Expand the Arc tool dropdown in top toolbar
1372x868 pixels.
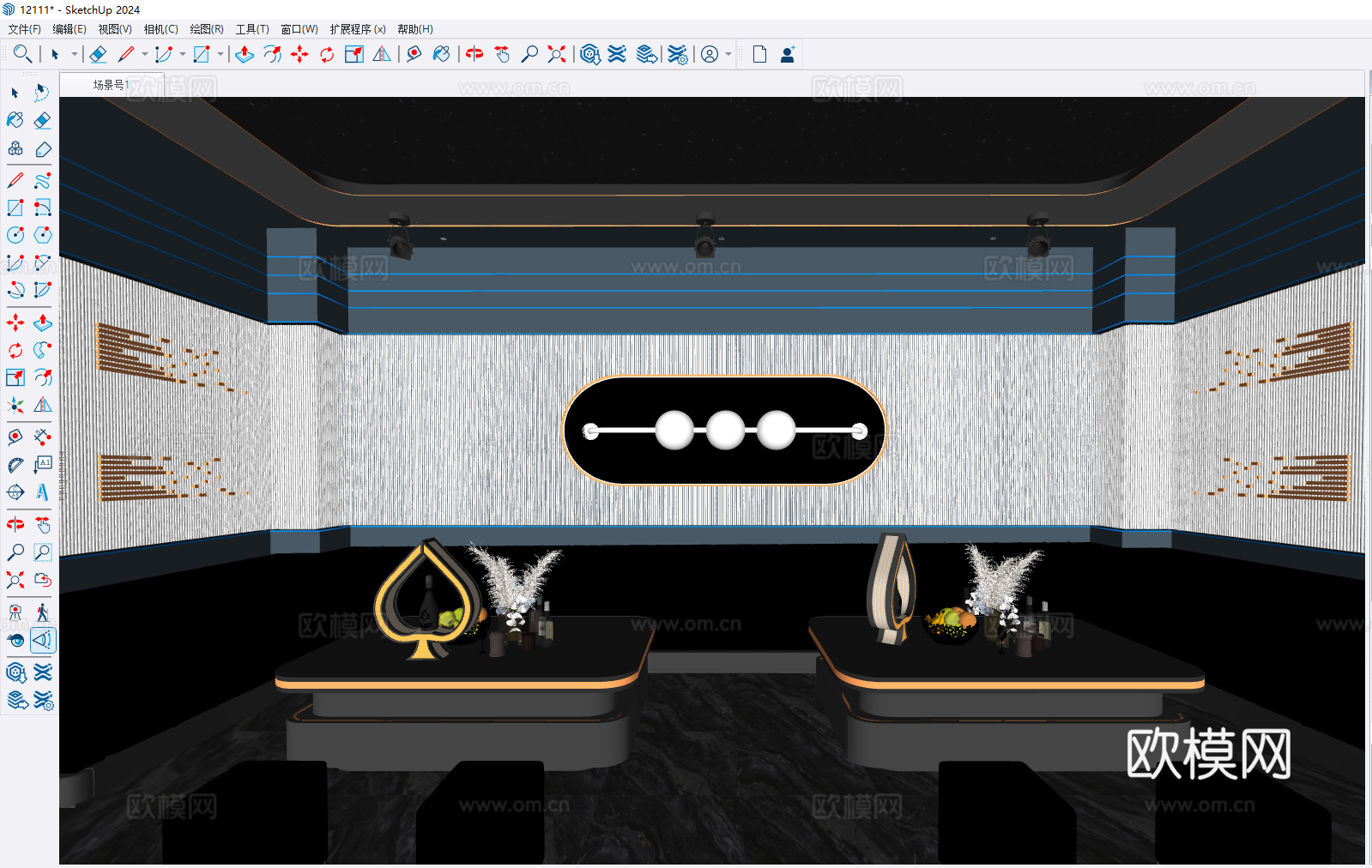click(x=183, y=54)
